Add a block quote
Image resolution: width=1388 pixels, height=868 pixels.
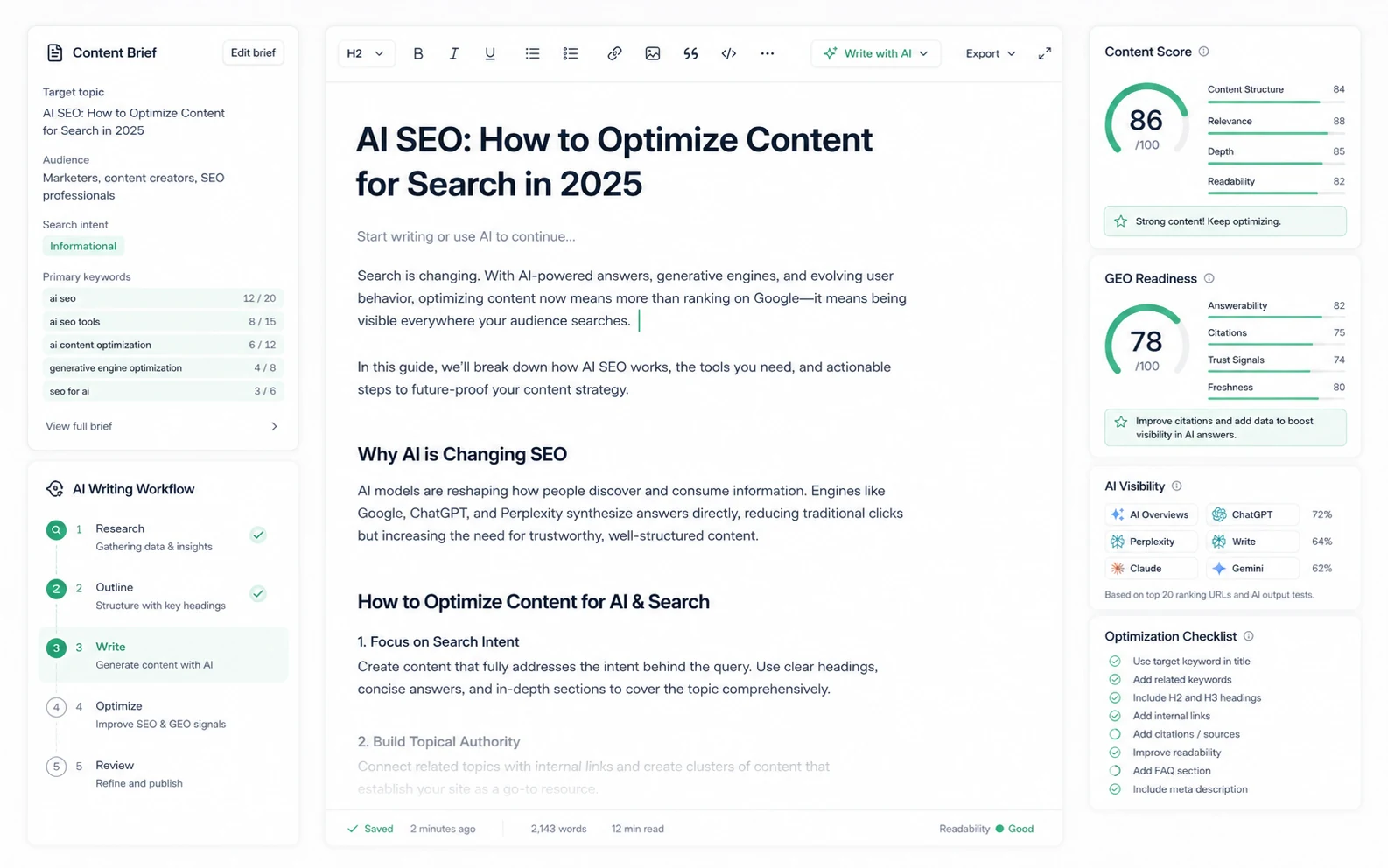690,53
